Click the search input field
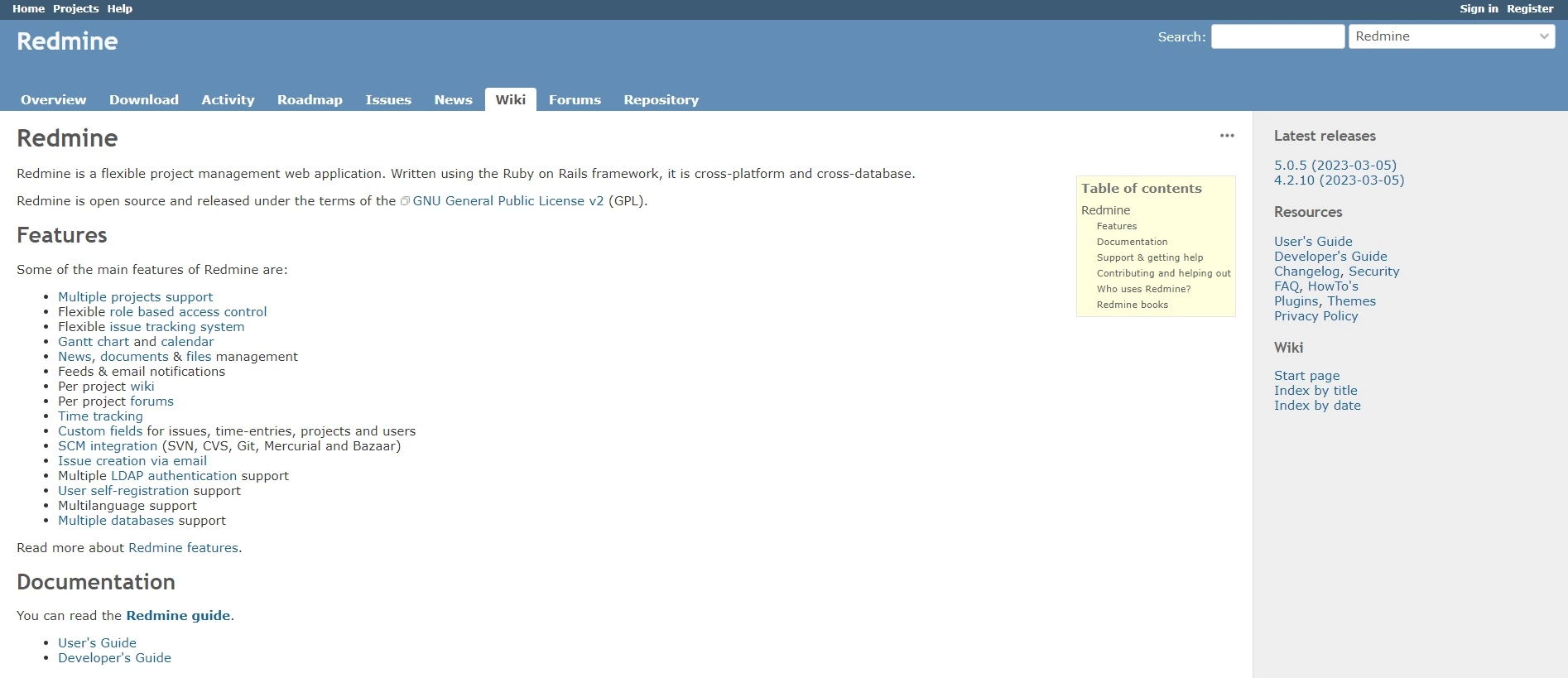Viewport: 1568px width, 678px height. 1277,36
